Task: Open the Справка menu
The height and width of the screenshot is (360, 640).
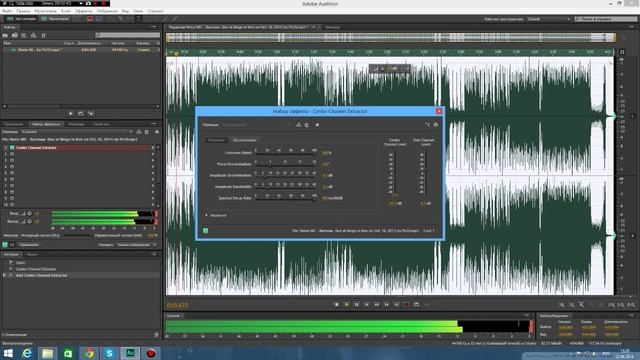Action: pyautogui.click(x=155, y=11)
